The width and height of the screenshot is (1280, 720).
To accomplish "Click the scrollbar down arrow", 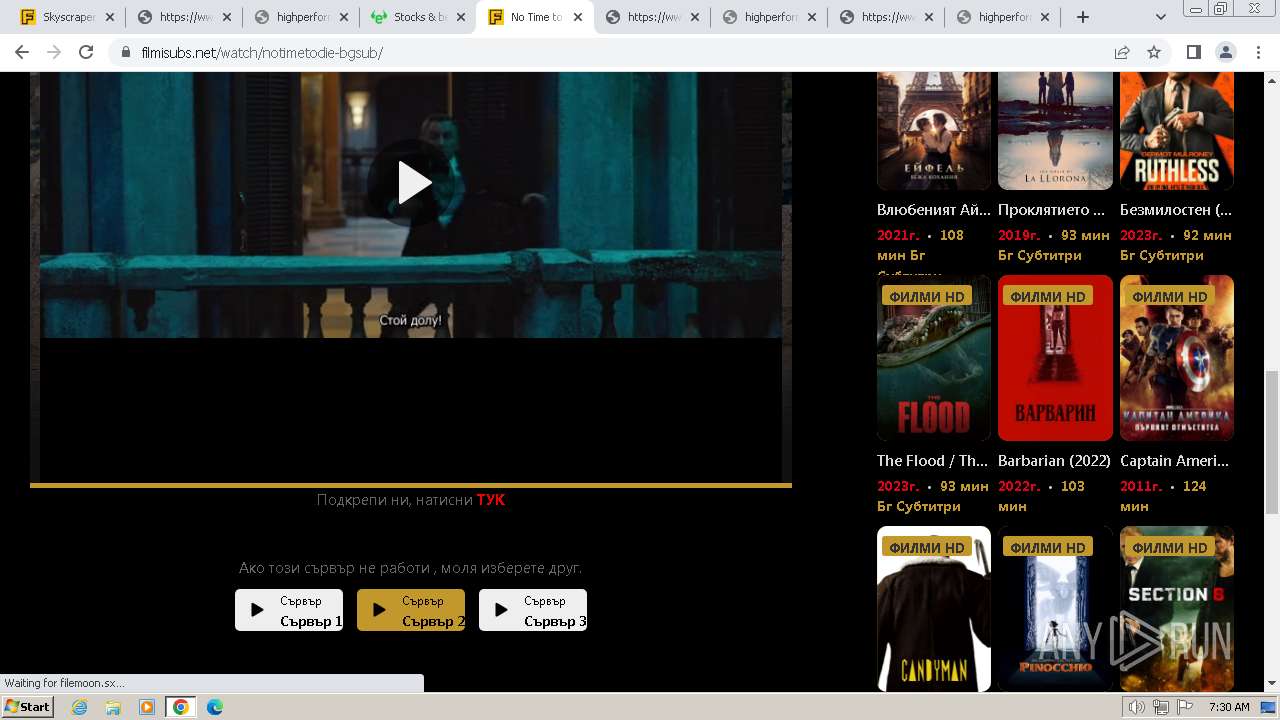I will coord(1272,684).
